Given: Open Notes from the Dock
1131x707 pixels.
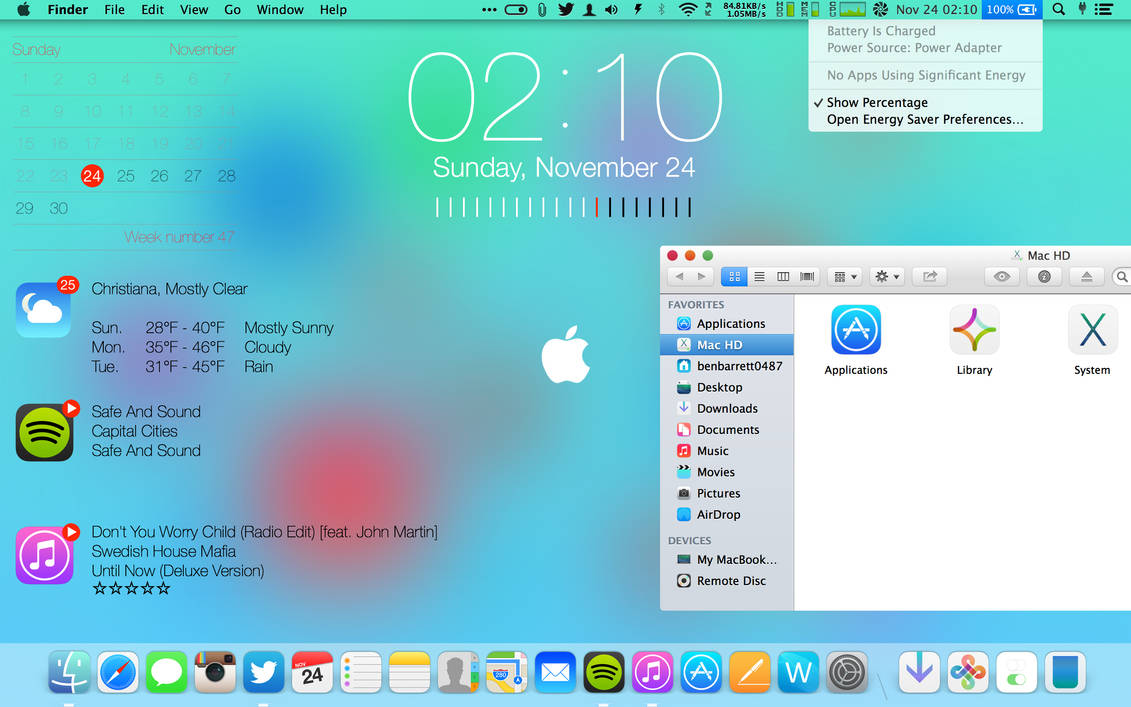Looking at the screenshot, I should 409,672.
